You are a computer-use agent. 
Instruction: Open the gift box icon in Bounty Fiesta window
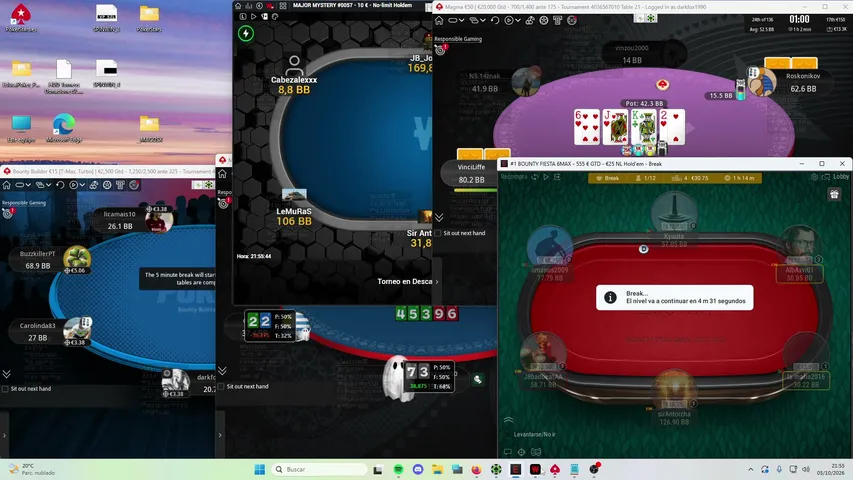835,194
